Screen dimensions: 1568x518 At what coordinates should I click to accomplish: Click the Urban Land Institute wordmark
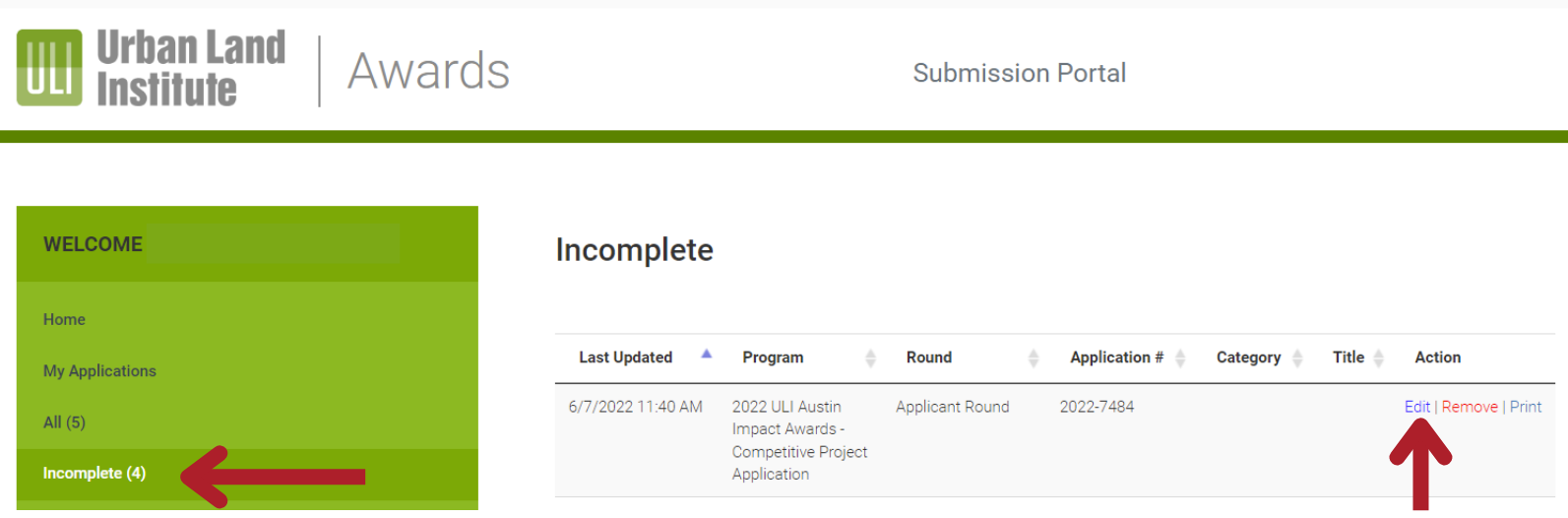point(191,68)
